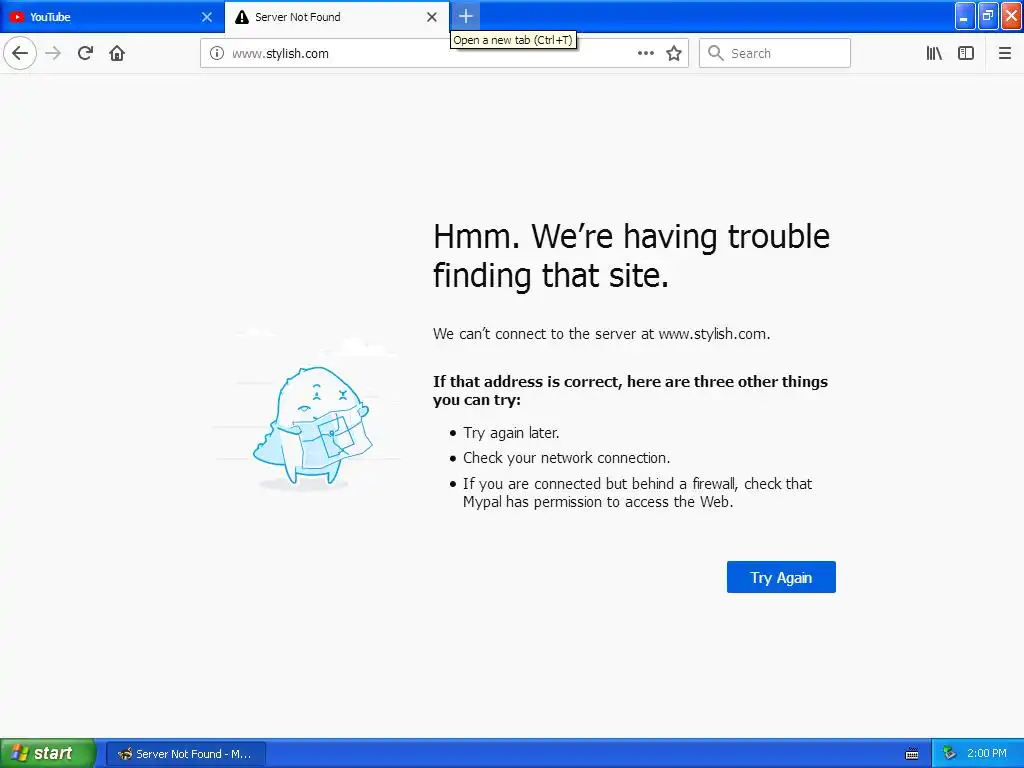Viewport: 1024px width, 768px height.
Task: Show site information icon in address bar
Action: (217, 53)
